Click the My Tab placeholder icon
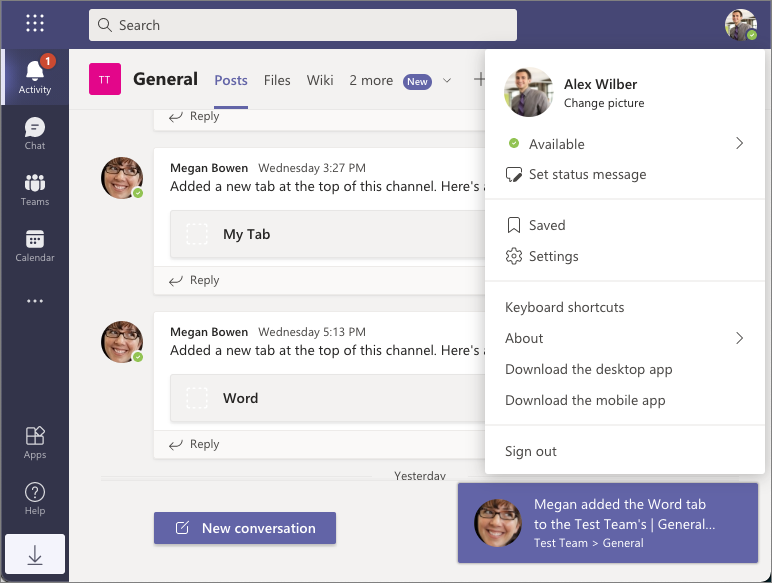Image resolution: width=772 pixels, height=583 pixels. point(196,234)
